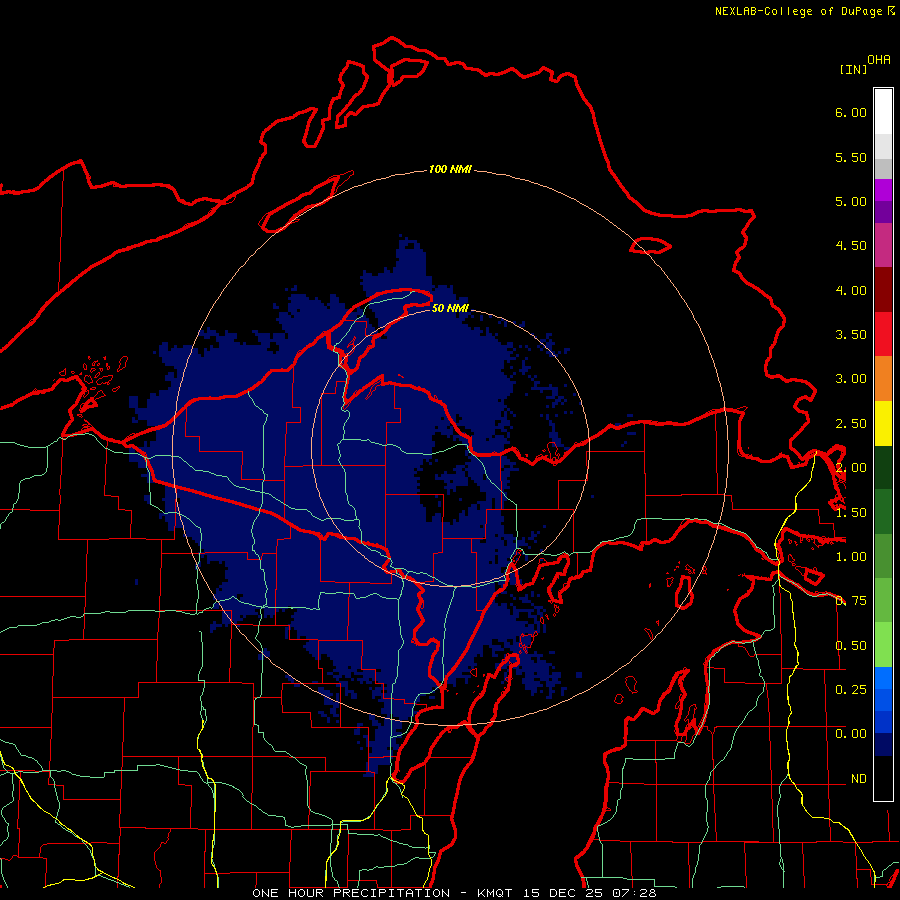Select the 5.00 legend value

[851, 201]
